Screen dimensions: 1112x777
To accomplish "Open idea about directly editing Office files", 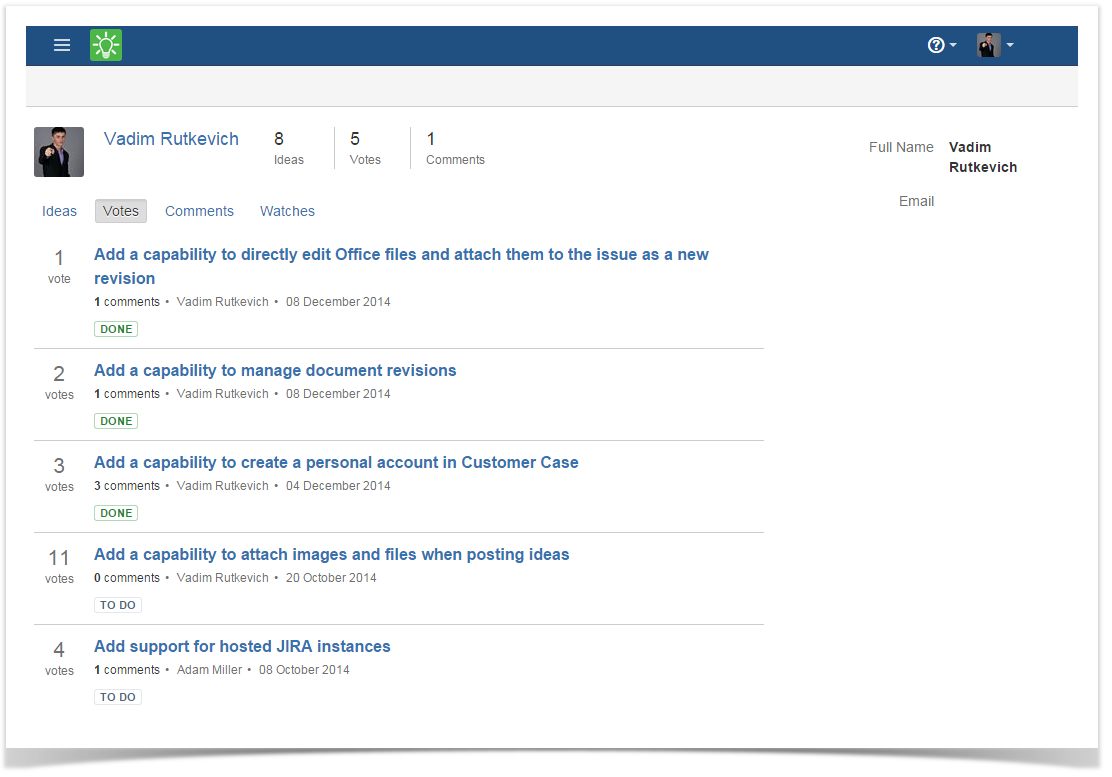I will (401, 266).
